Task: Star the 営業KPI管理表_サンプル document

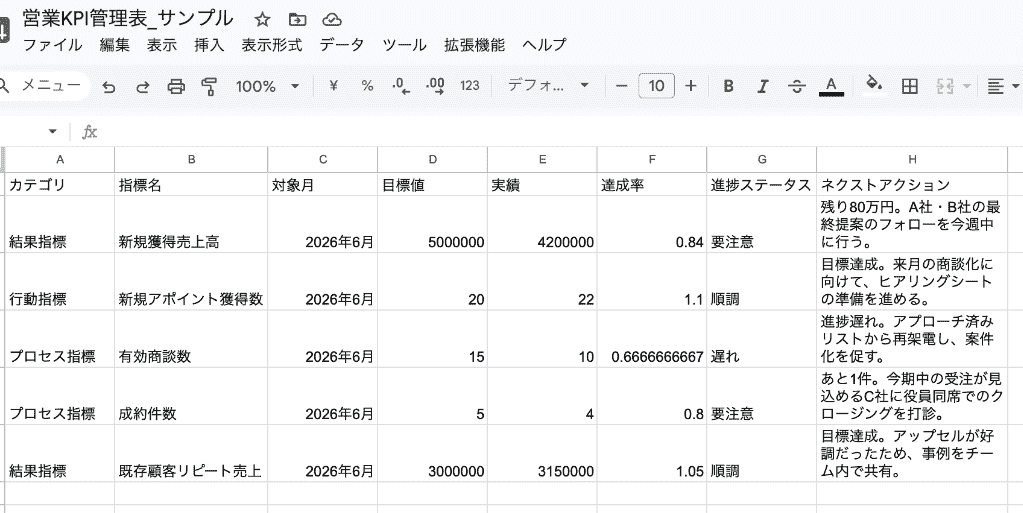Action: point(262,20)
